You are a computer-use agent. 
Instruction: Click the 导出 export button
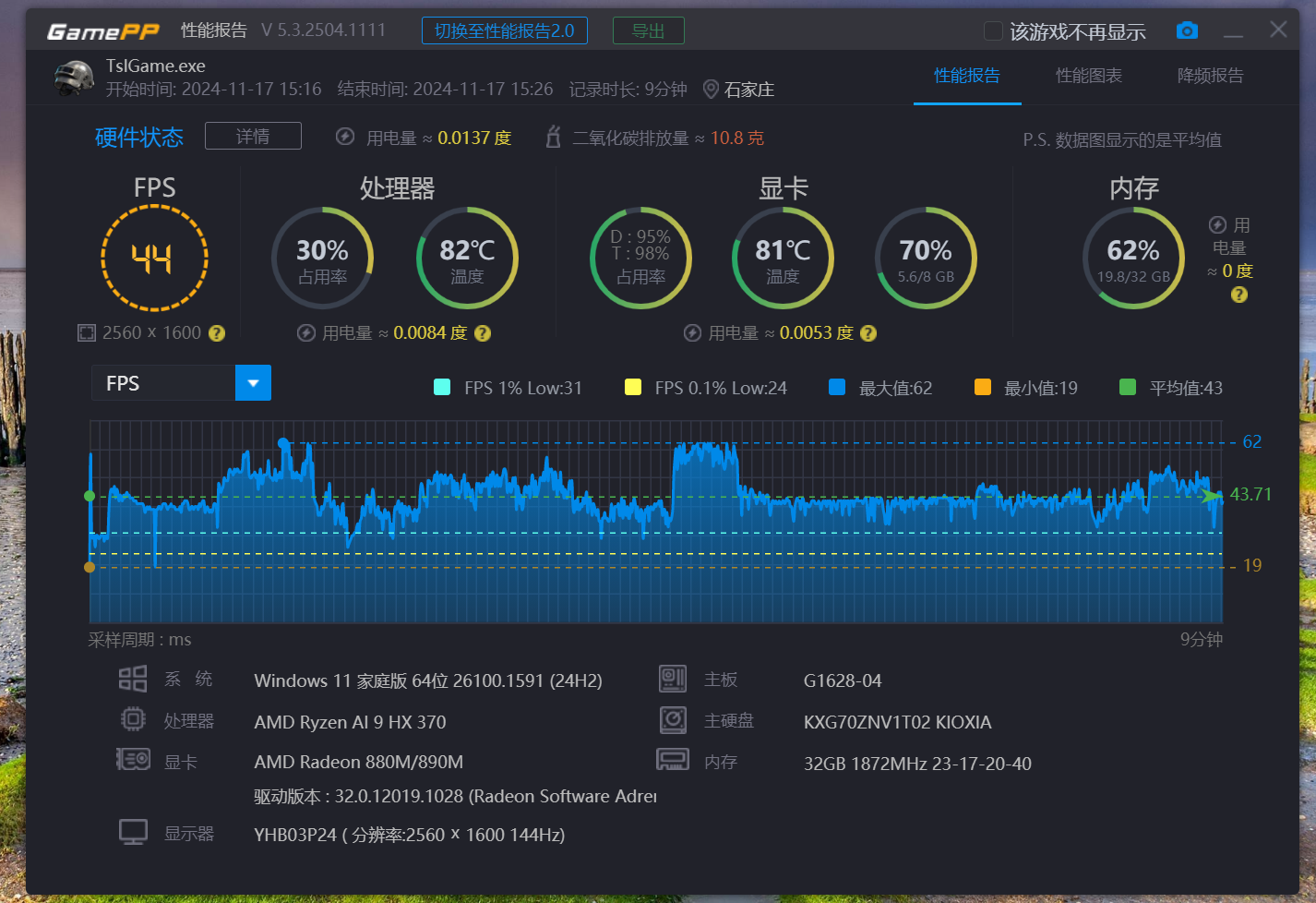tap(649, 30)
